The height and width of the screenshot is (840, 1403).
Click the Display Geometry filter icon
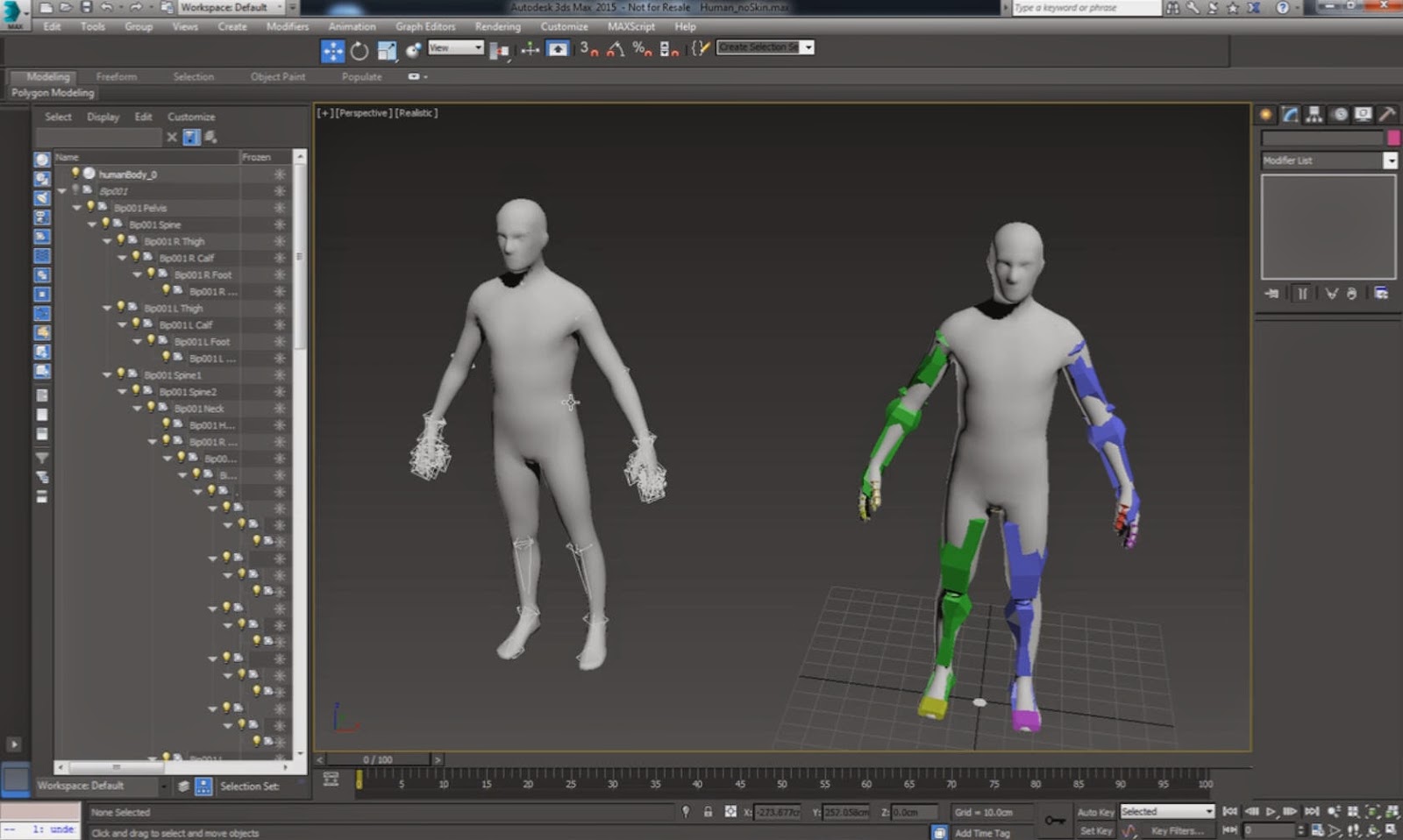coord(41,160)
